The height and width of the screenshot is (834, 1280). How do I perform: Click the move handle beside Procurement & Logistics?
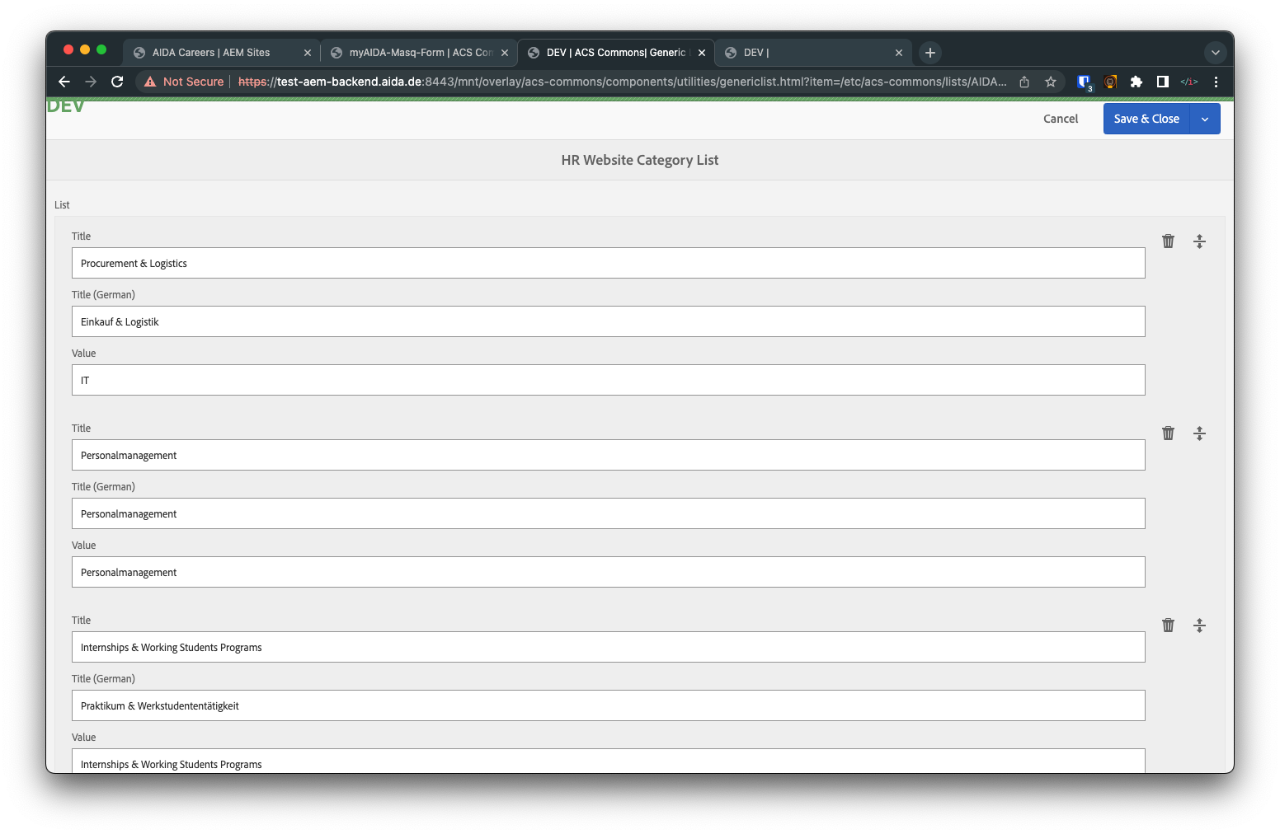point(1199,241)
